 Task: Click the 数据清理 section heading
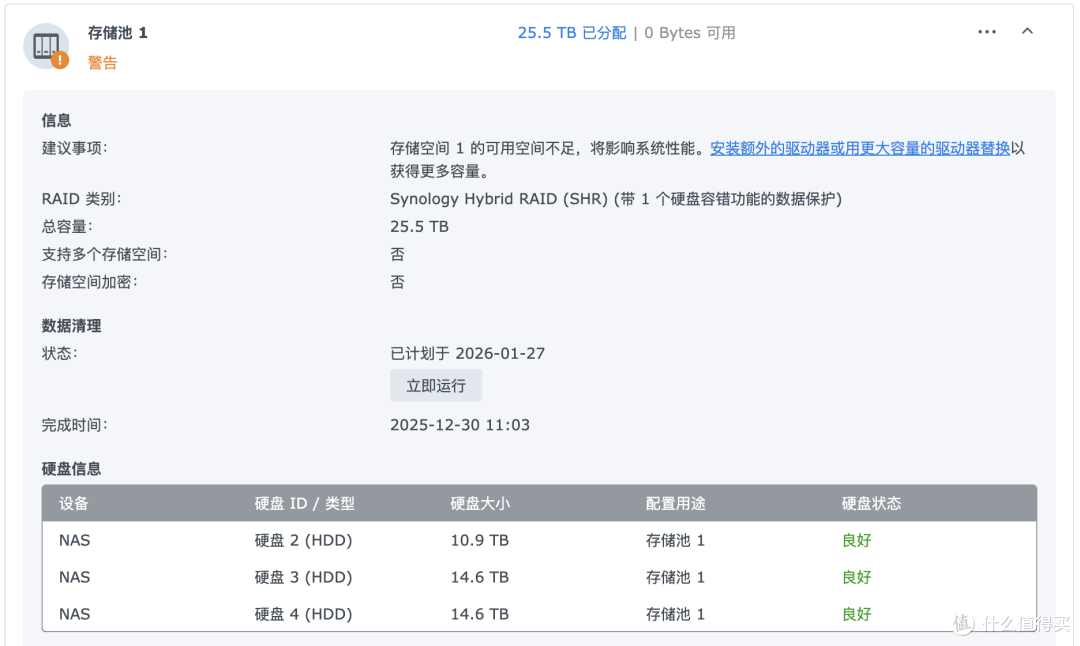[x=71, y=326]
